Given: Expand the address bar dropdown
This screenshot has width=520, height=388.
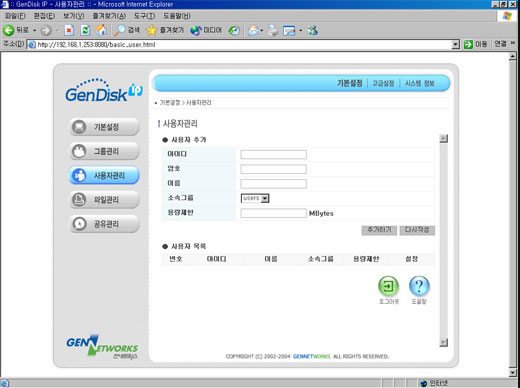Looking at the screenshot, I should tap(455, 44).
